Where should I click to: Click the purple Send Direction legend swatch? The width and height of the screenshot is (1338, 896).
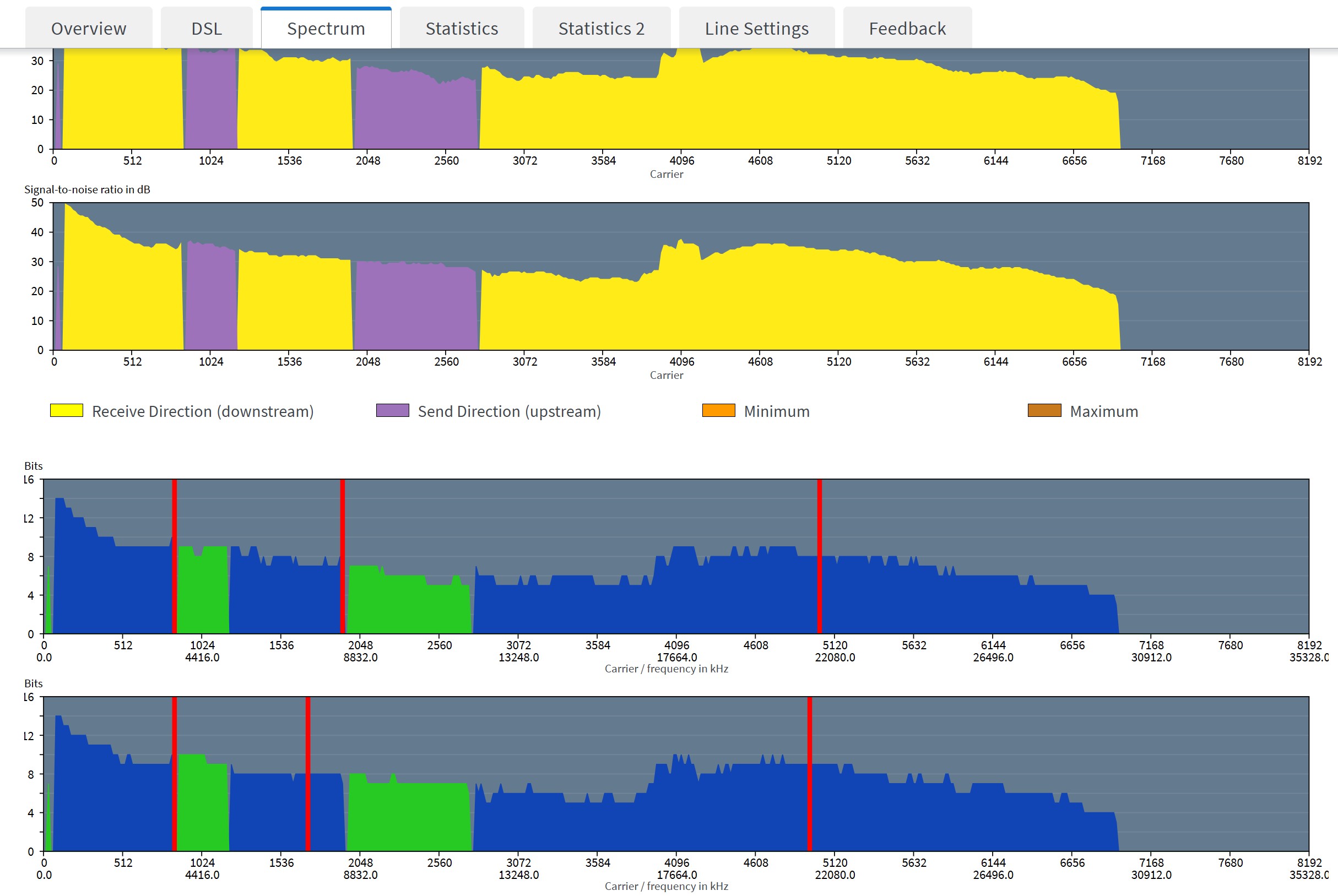pos(392,410)
